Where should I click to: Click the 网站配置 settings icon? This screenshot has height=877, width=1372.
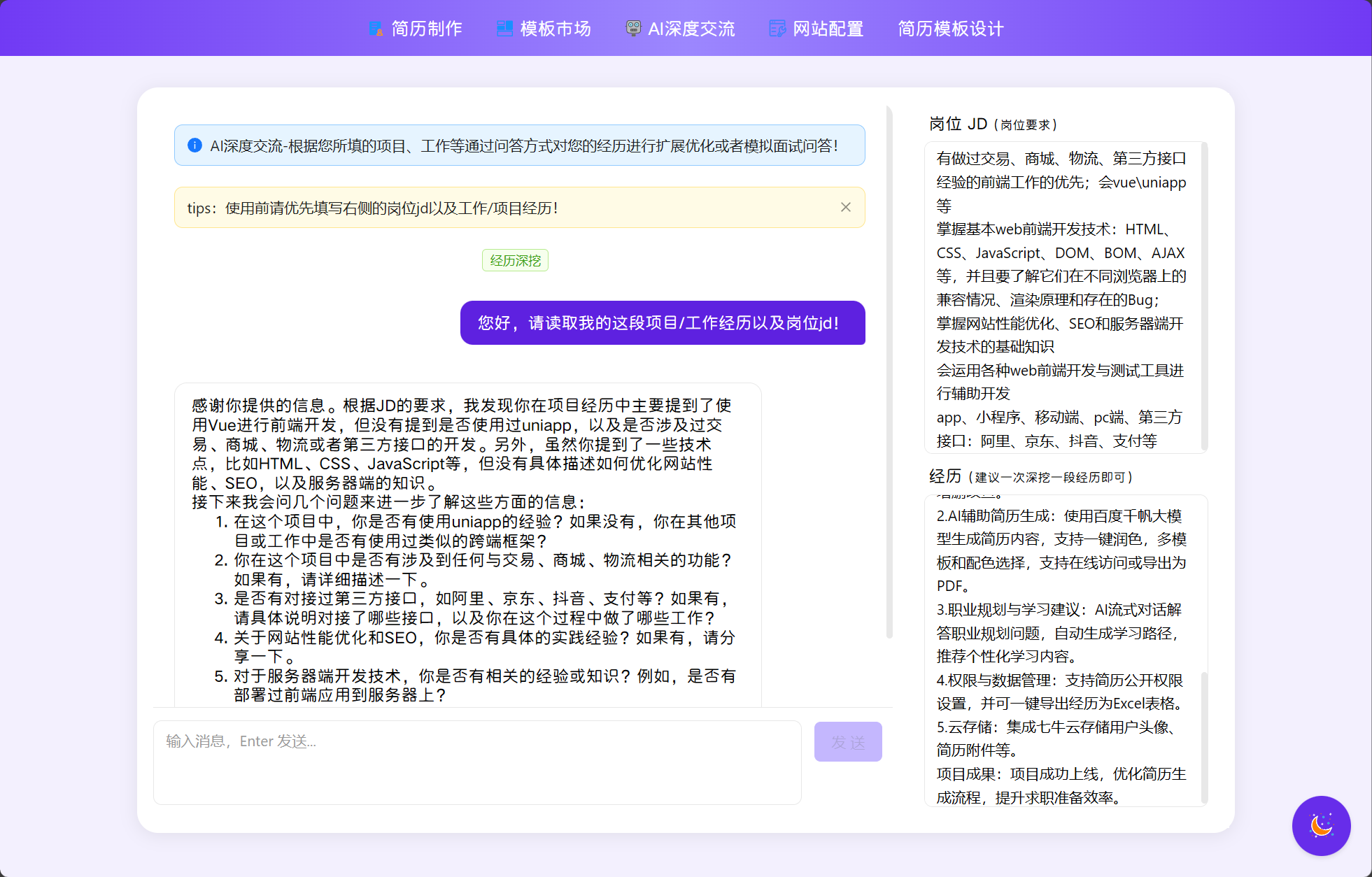tap(777, 29)
